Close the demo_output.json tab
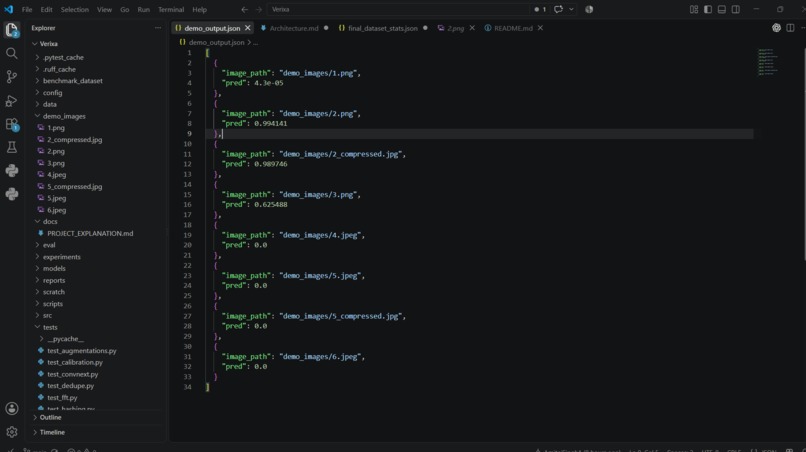This screenshot has width=806, height=452. (x=248, y=28)
